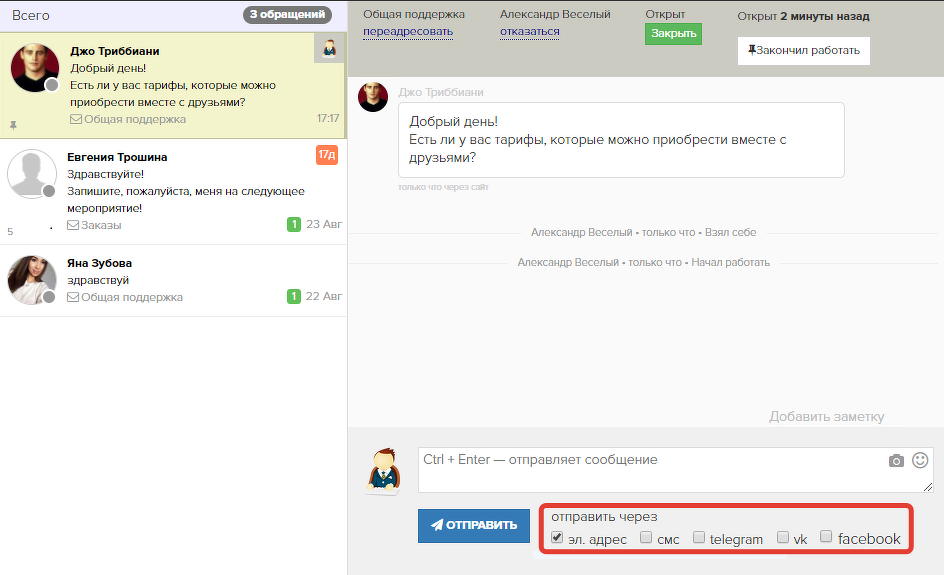944x575 pixels.
Task: Enable sending via смс checkbox
Action: coord(646,537)
